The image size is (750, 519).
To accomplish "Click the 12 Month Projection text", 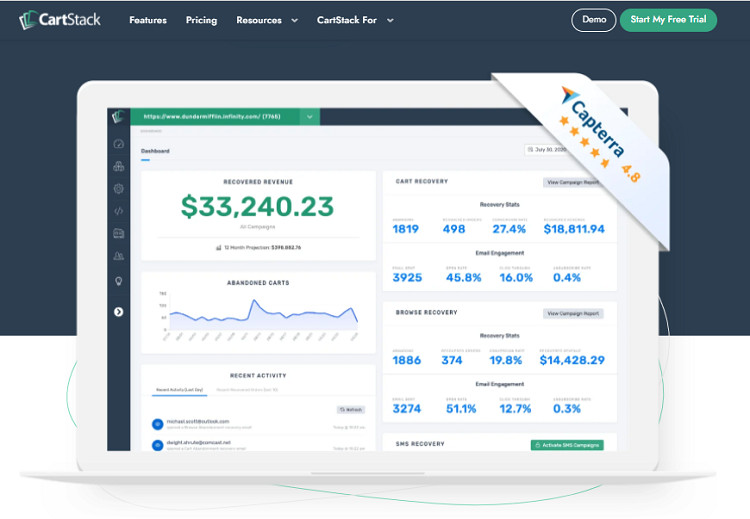I will 262,248.
